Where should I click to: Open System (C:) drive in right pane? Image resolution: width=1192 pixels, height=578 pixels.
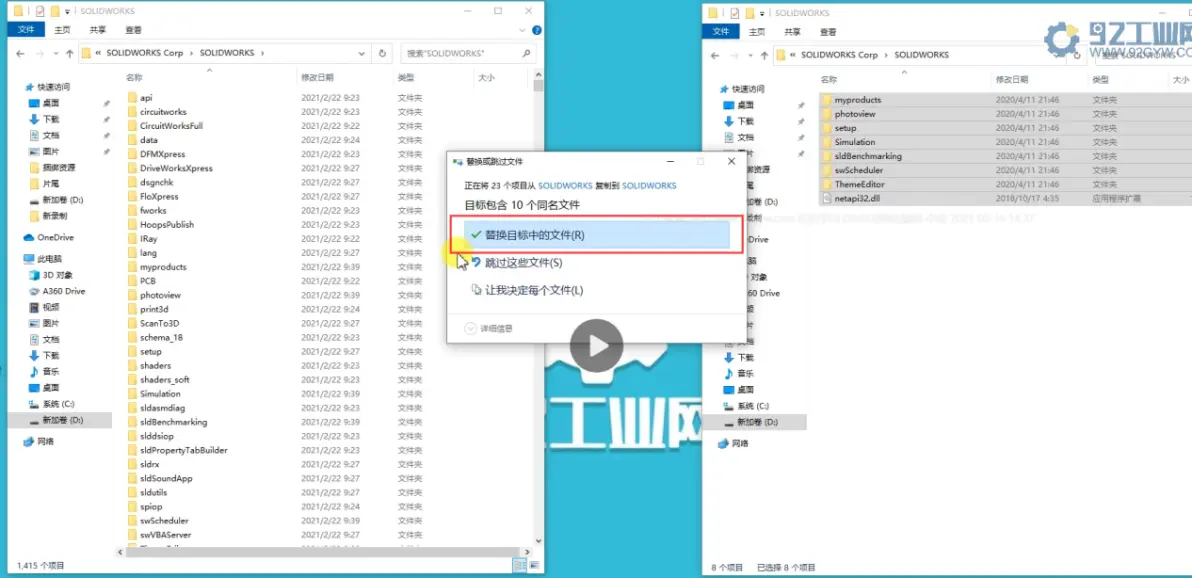pyautogui.click(x=753, y=406)
